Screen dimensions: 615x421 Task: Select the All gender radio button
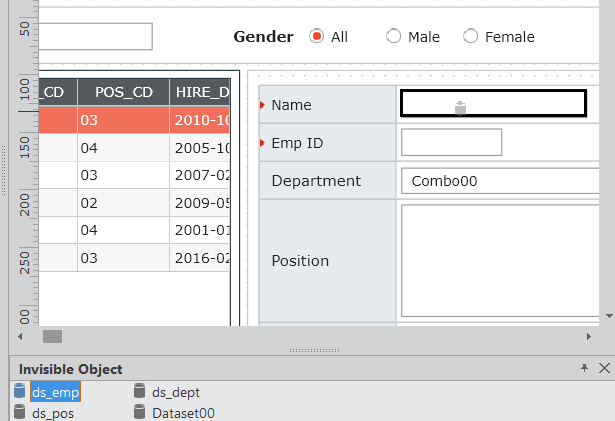(x=316, y=36)
